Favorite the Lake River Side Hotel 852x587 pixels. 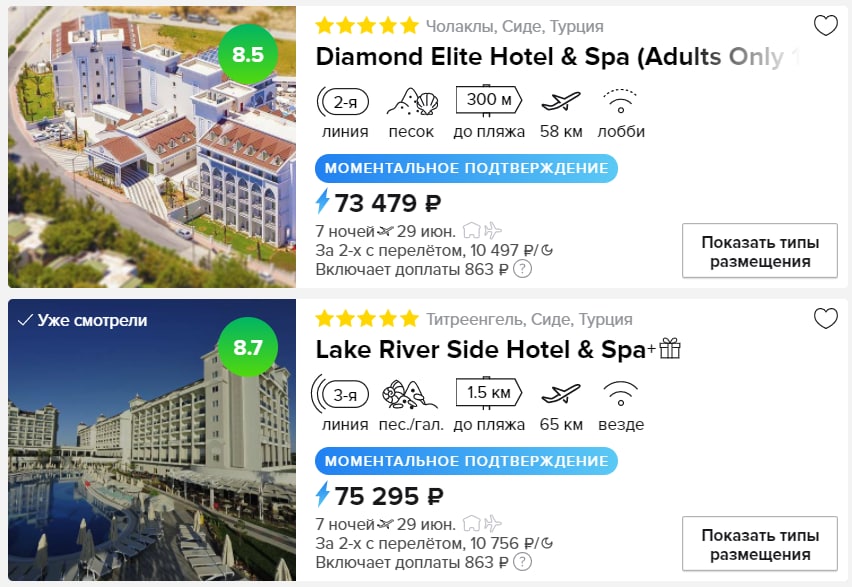(x=825, y=319)
